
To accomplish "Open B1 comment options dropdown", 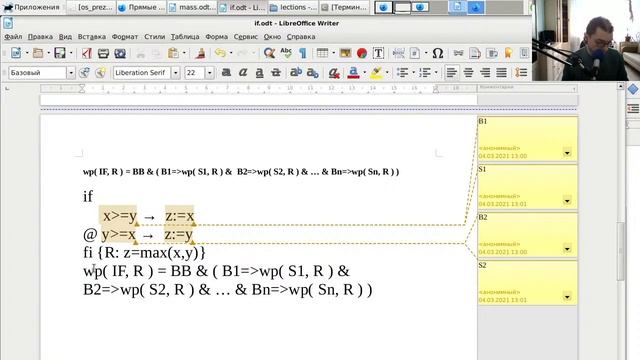I will pos(567,153).
